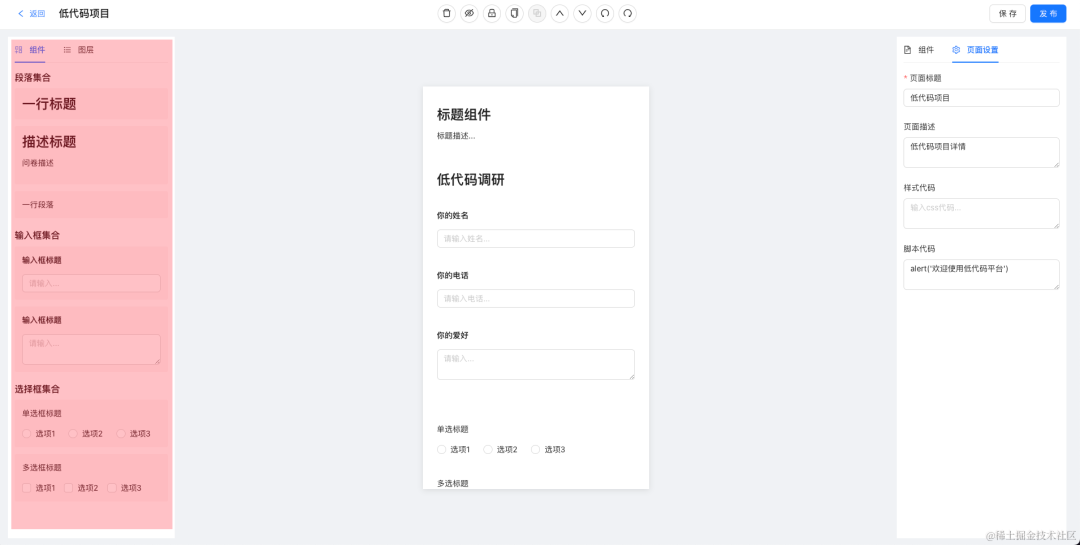Viewport: 1080px width, 545px height.
Task: Check 选项1 under 多选框标题
Action: click(27, 488)
